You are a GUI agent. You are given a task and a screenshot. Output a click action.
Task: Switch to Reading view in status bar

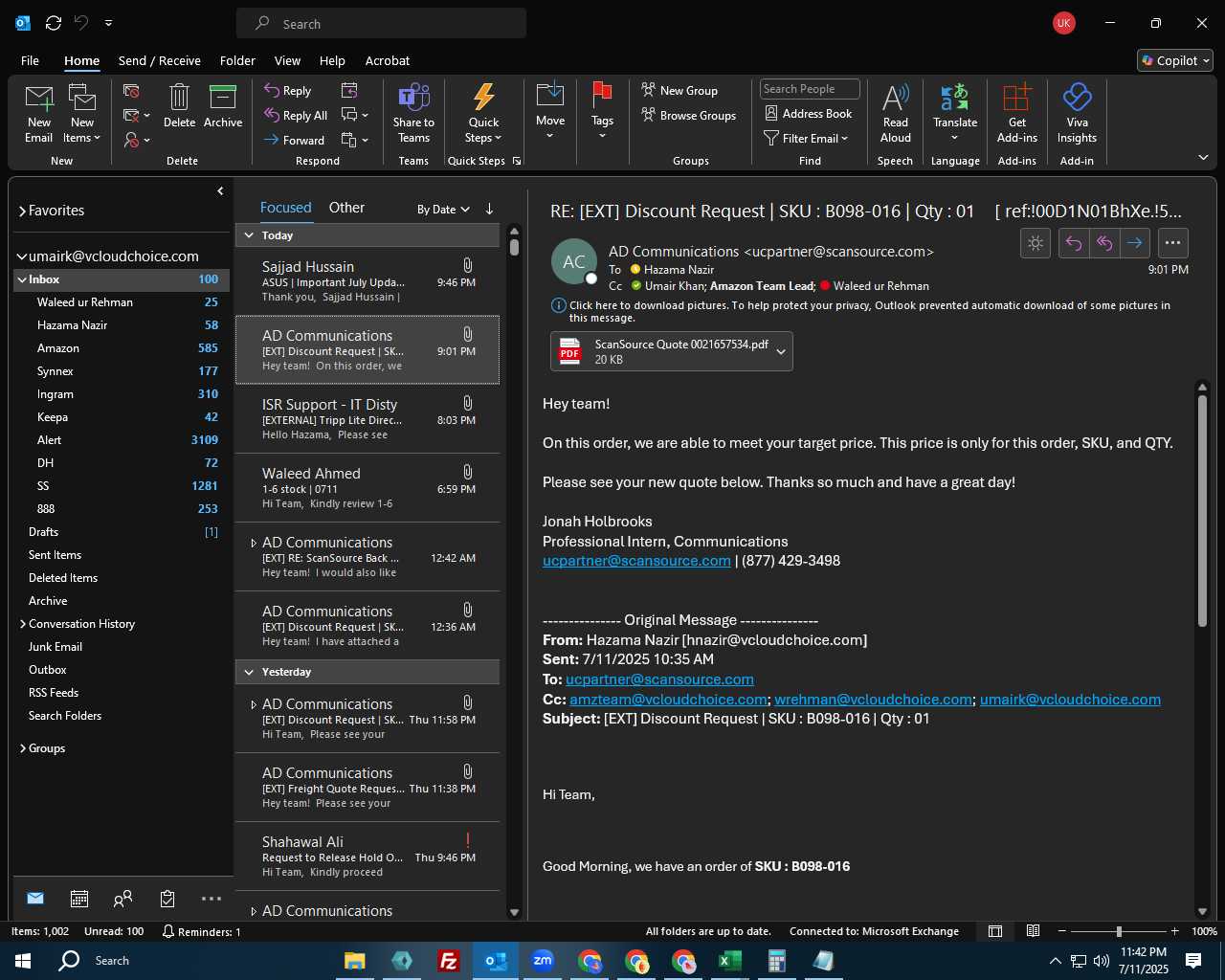coord(1034,931)
